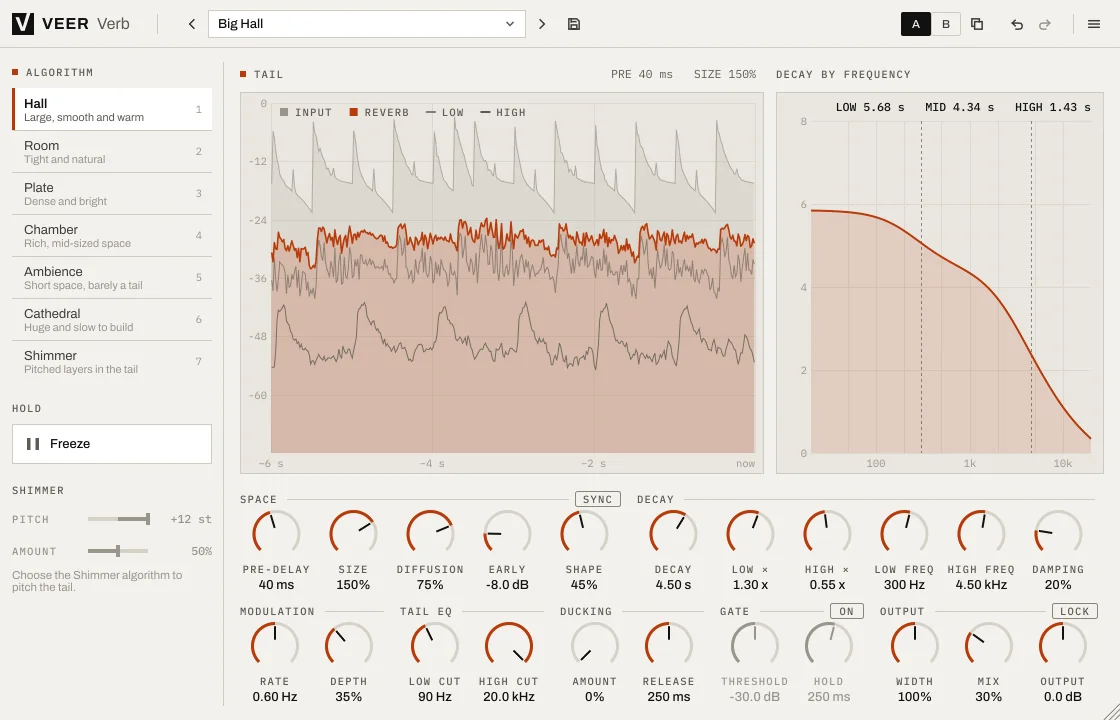The width and height of the screenshot is (1120, 720).
Task: Click the EARLY level knob
Action: (x=507, y=534)
